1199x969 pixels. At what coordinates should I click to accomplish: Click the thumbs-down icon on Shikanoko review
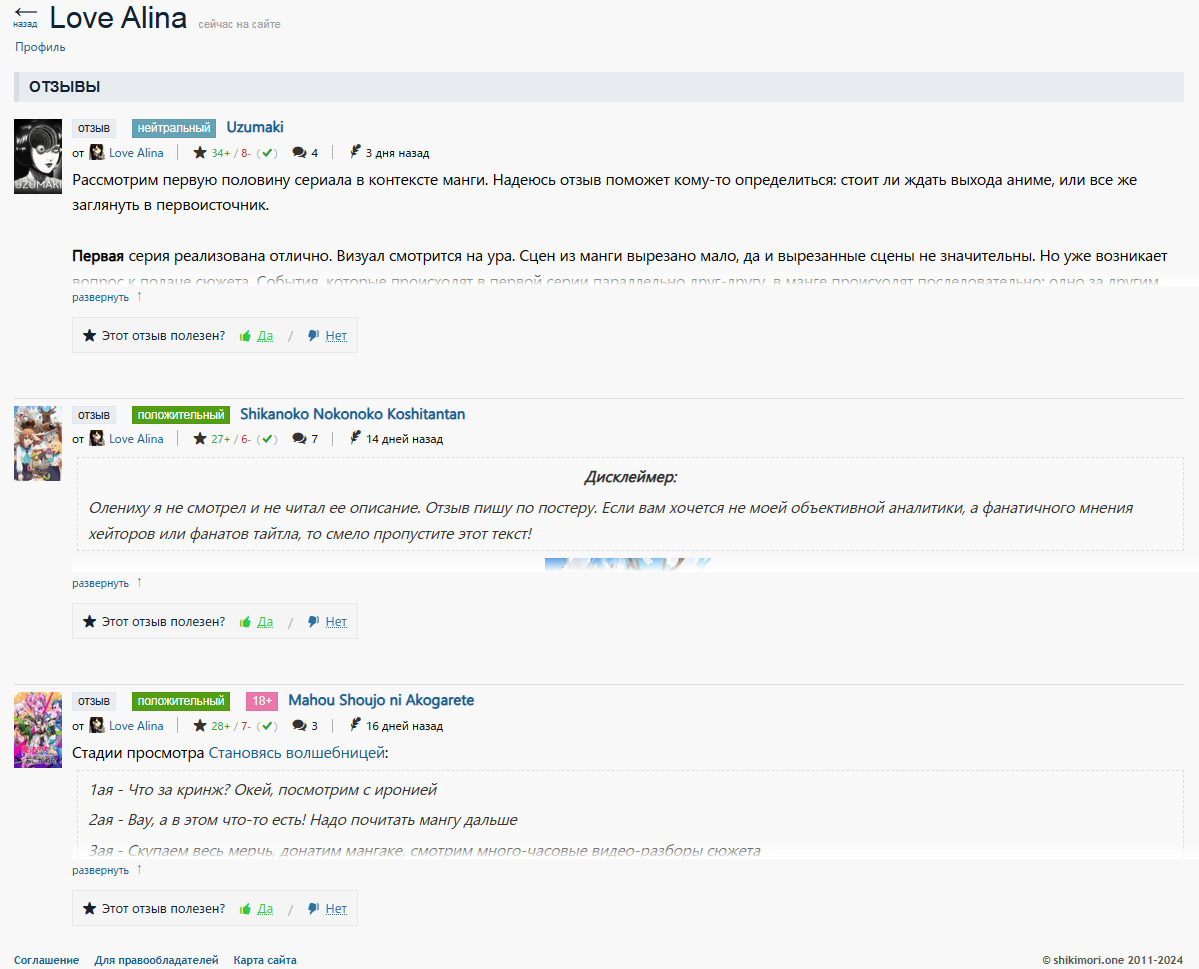click(313, 622)
